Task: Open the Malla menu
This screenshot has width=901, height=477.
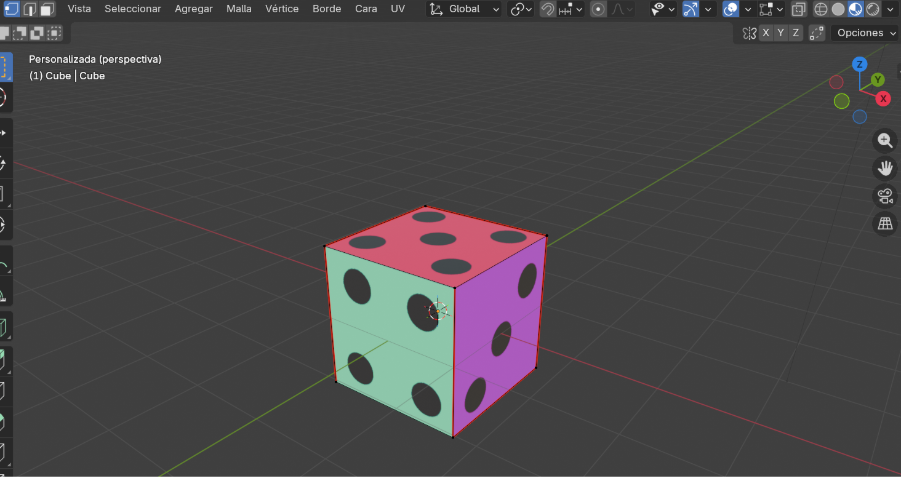Action: tap(239, 9)
